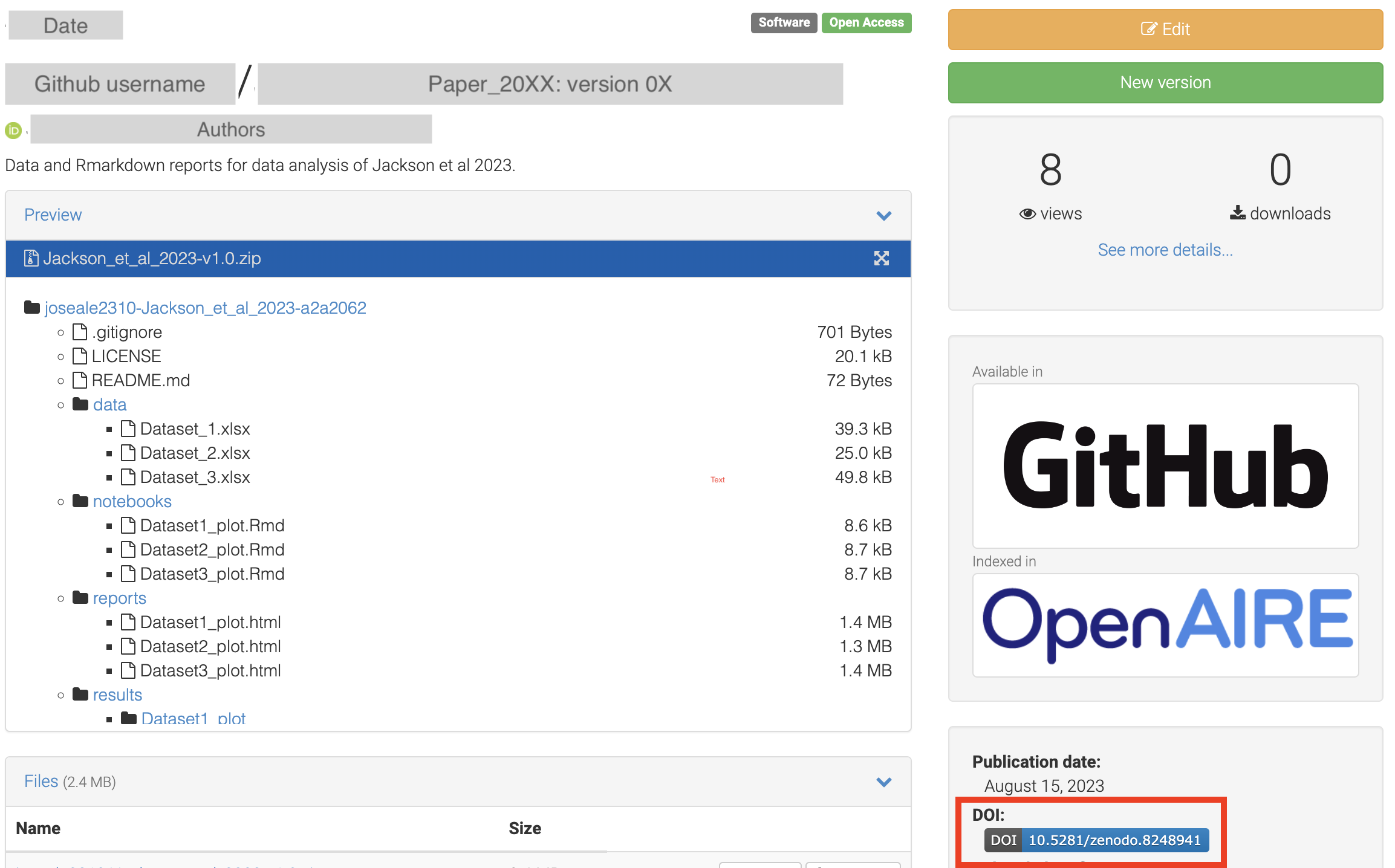Open the Dataset1_plot subfolder under results
Image resolution: width=1395 pixels, height=868 pixels.
point(193,719)
